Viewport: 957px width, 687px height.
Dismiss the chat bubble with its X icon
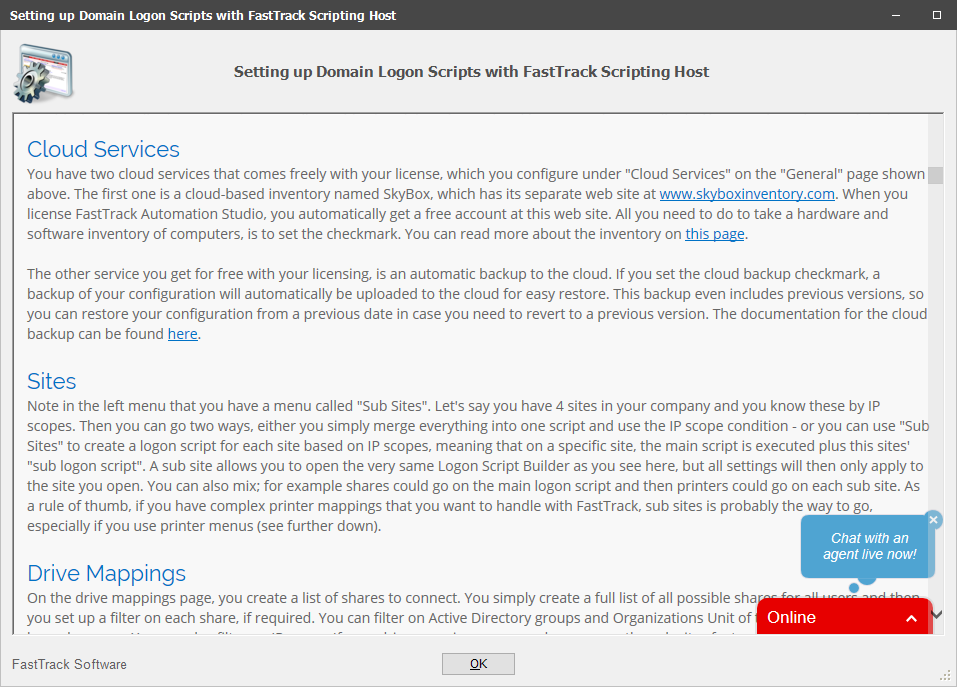933,520
